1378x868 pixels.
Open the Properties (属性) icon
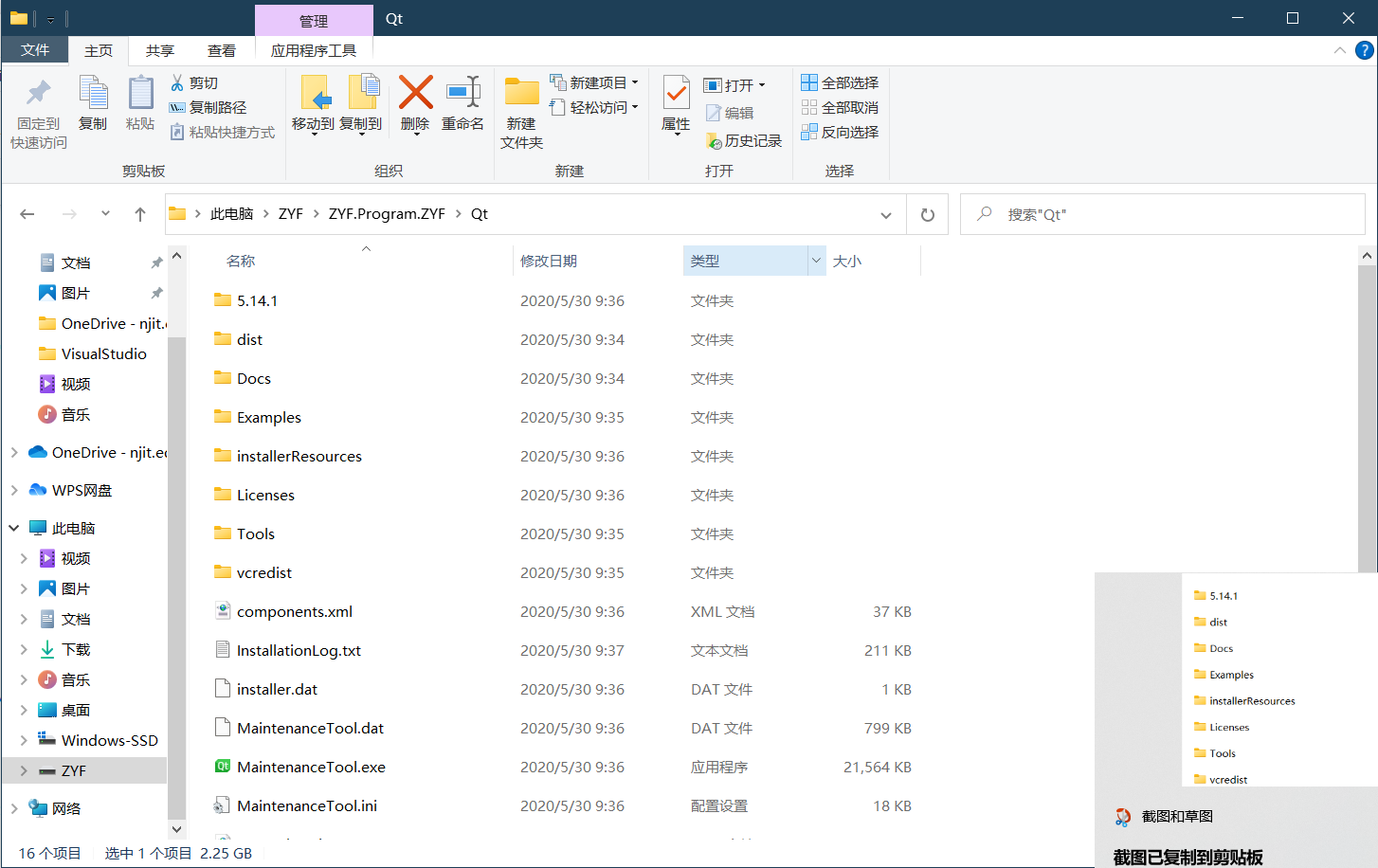[676, 93]
